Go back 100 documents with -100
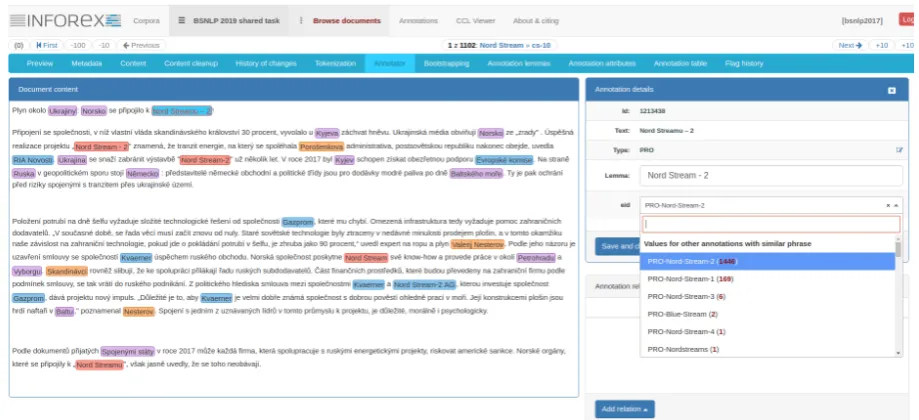This screenshot has height=420, width=919. tap(78, 45)
